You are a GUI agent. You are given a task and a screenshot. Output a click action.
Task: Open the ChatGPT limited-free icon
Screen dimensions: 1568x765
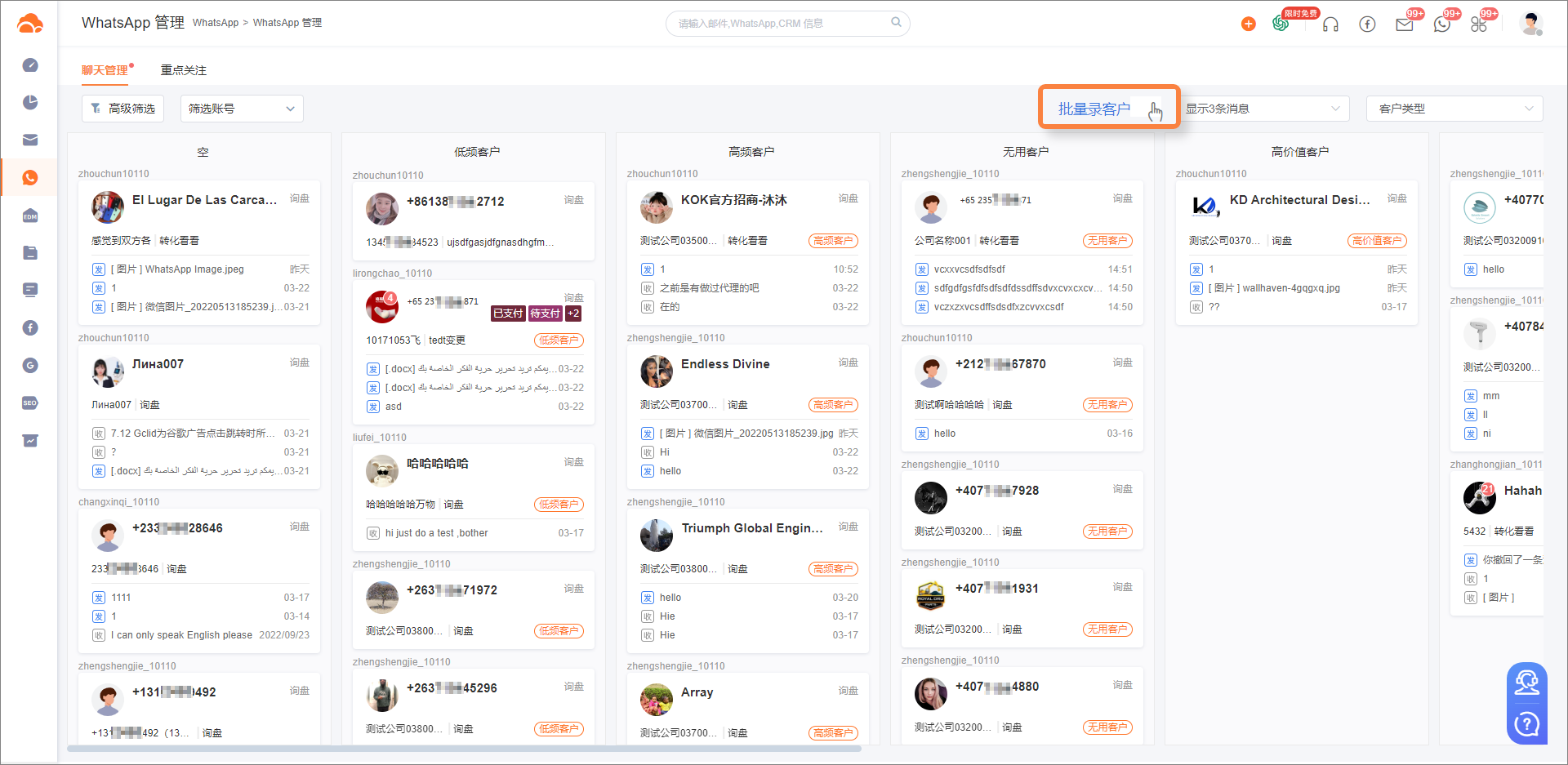1281,24
